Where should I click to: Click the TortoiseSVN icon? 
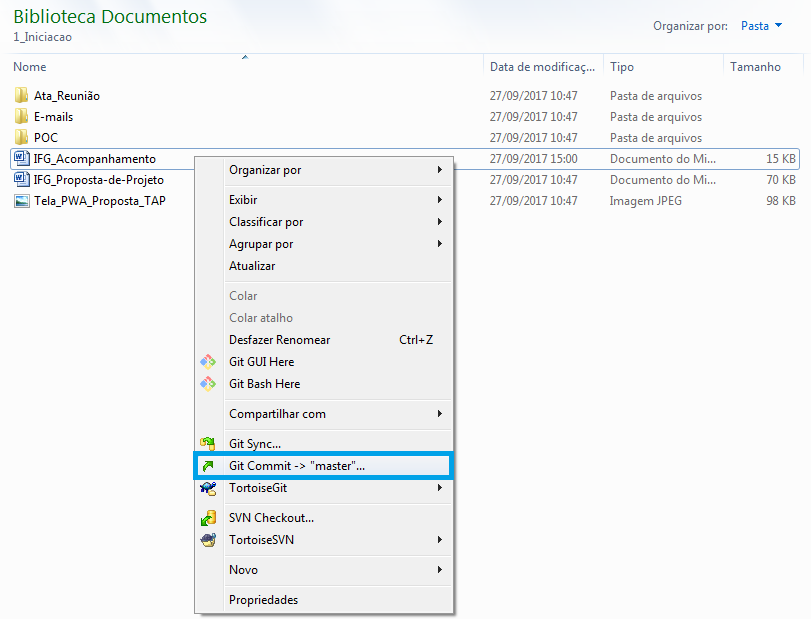(x=208, y=540)
